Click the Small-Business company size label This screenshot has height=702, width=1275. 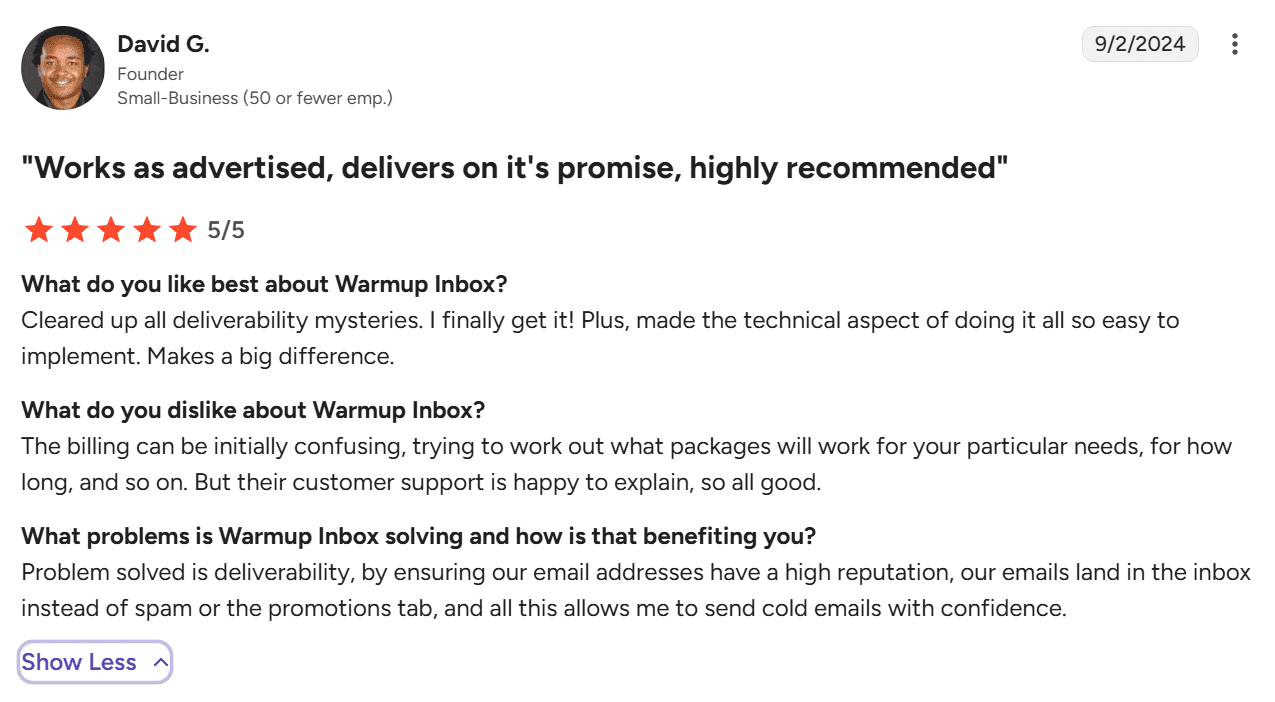[x=255, y=97]
